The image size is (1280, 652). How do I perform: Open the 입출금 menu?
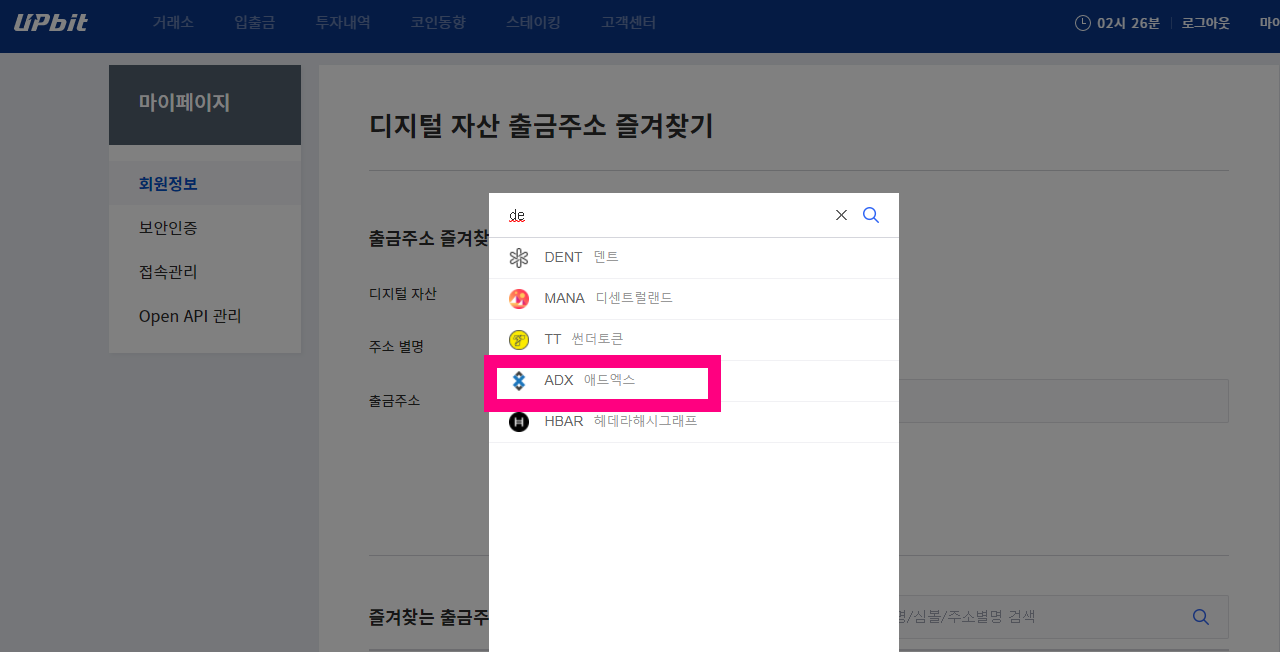pyautogui.click(x=254, y=22)
